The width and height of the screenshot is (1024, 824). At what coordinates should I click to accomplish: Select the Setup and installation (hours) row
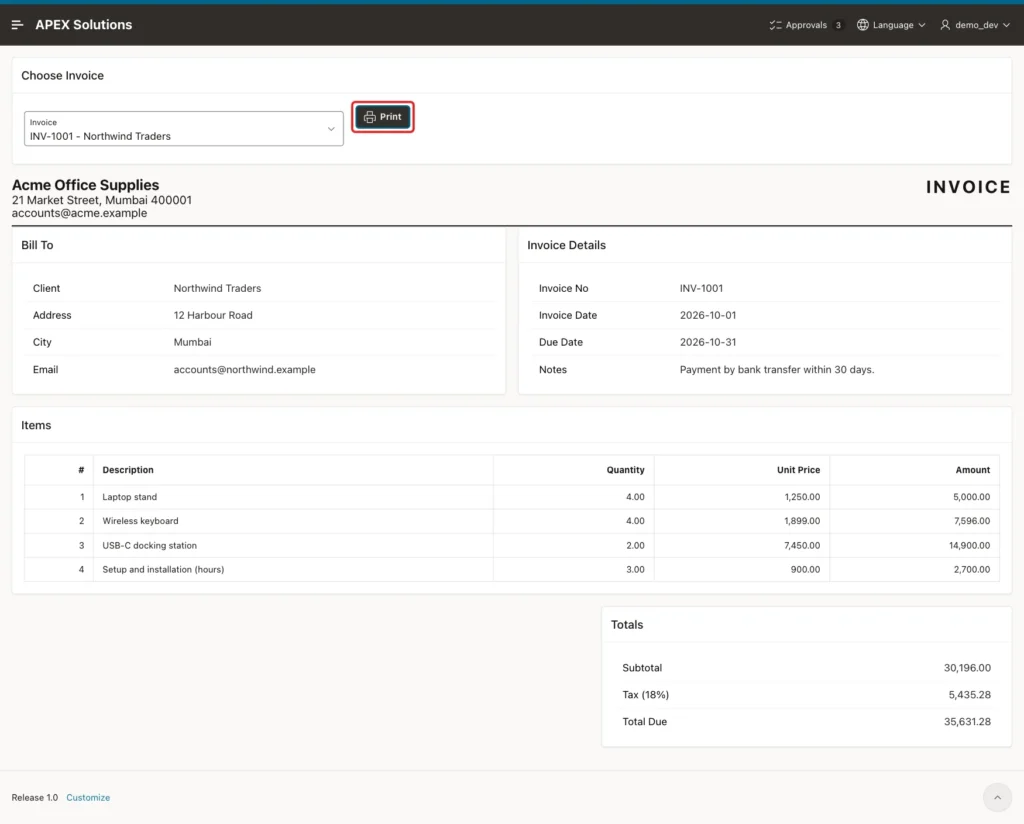pyautogui.click(x=512, y=569)
